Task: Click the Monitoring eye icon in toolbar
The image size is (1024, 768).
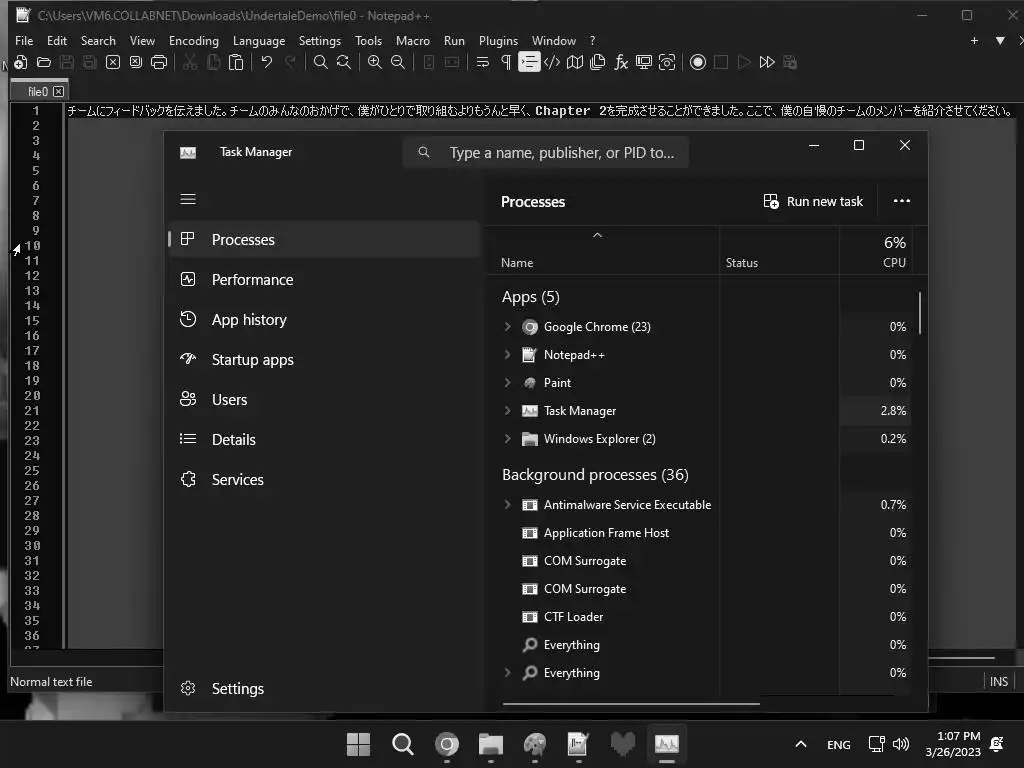Action: pos(667,62)
